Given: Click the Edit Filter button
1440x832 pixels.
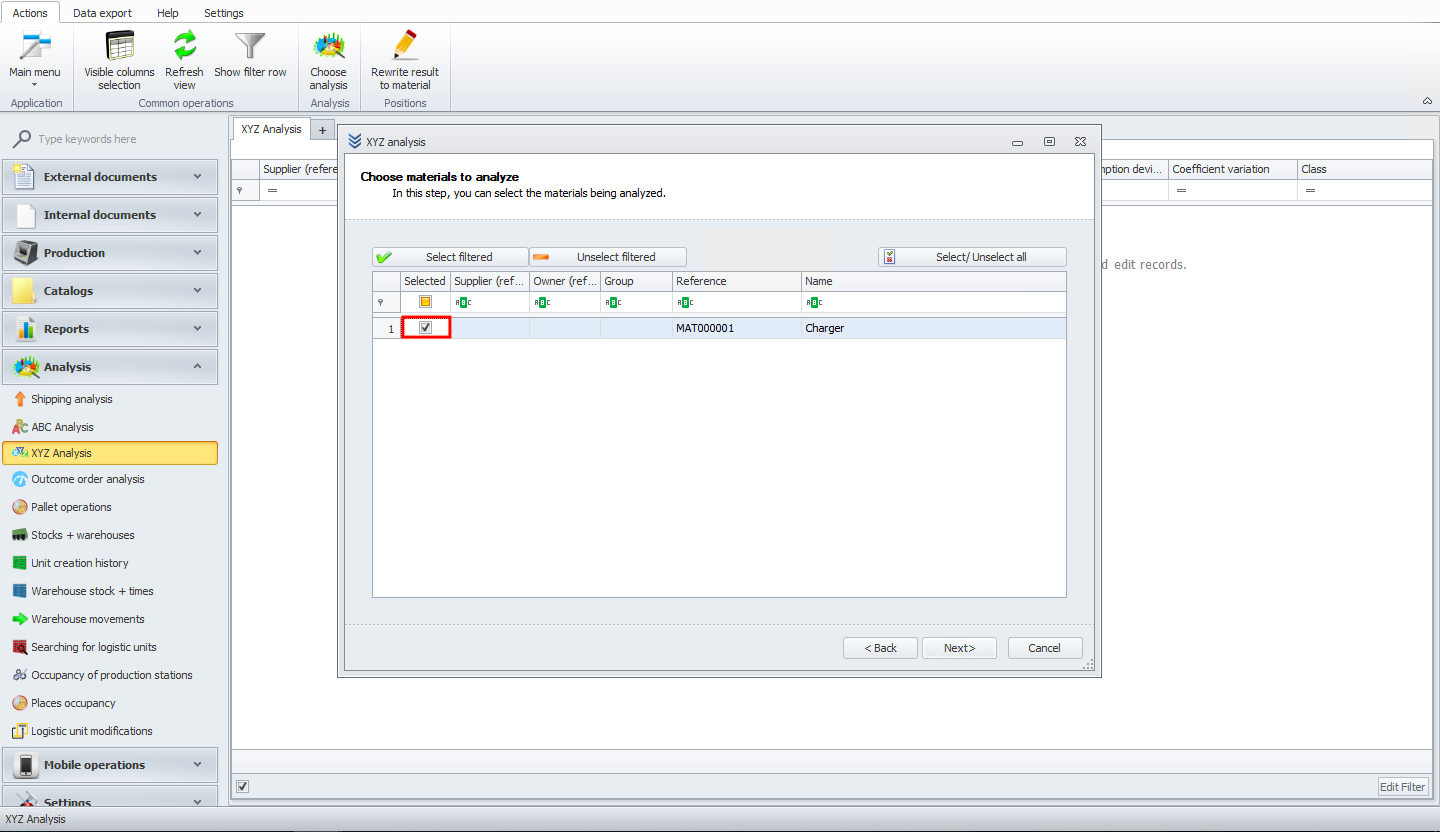Looking at the screenshot, I should click(x=1403, y=787).
